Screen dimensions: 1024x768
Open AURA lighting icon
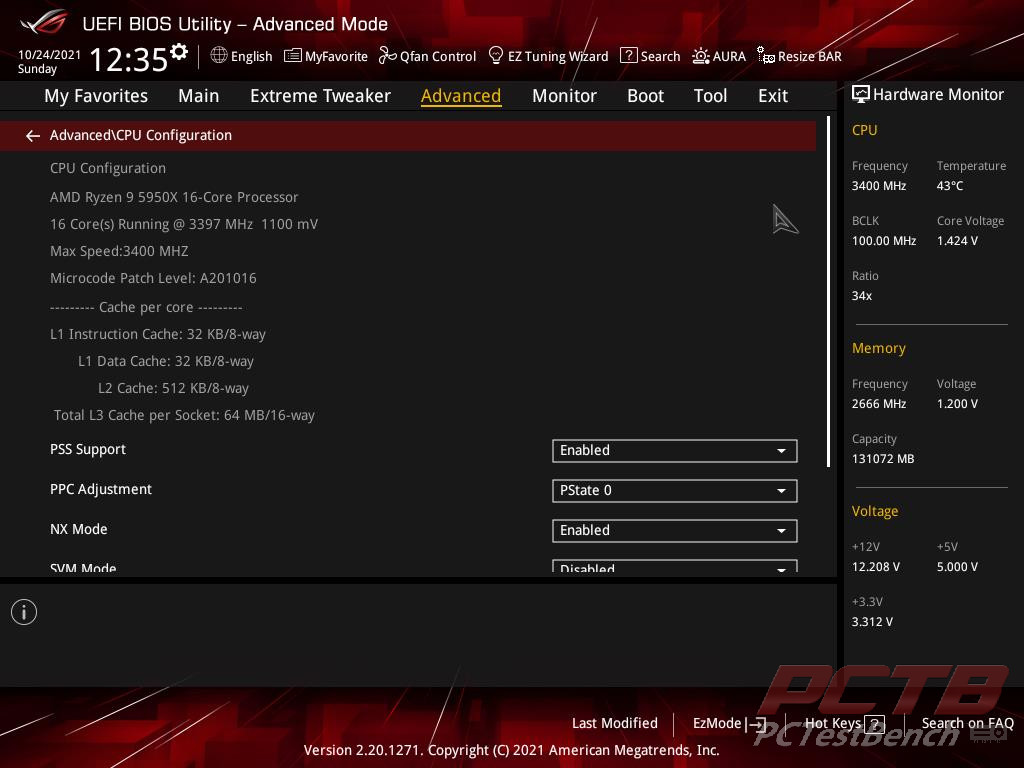pos(701,56)
